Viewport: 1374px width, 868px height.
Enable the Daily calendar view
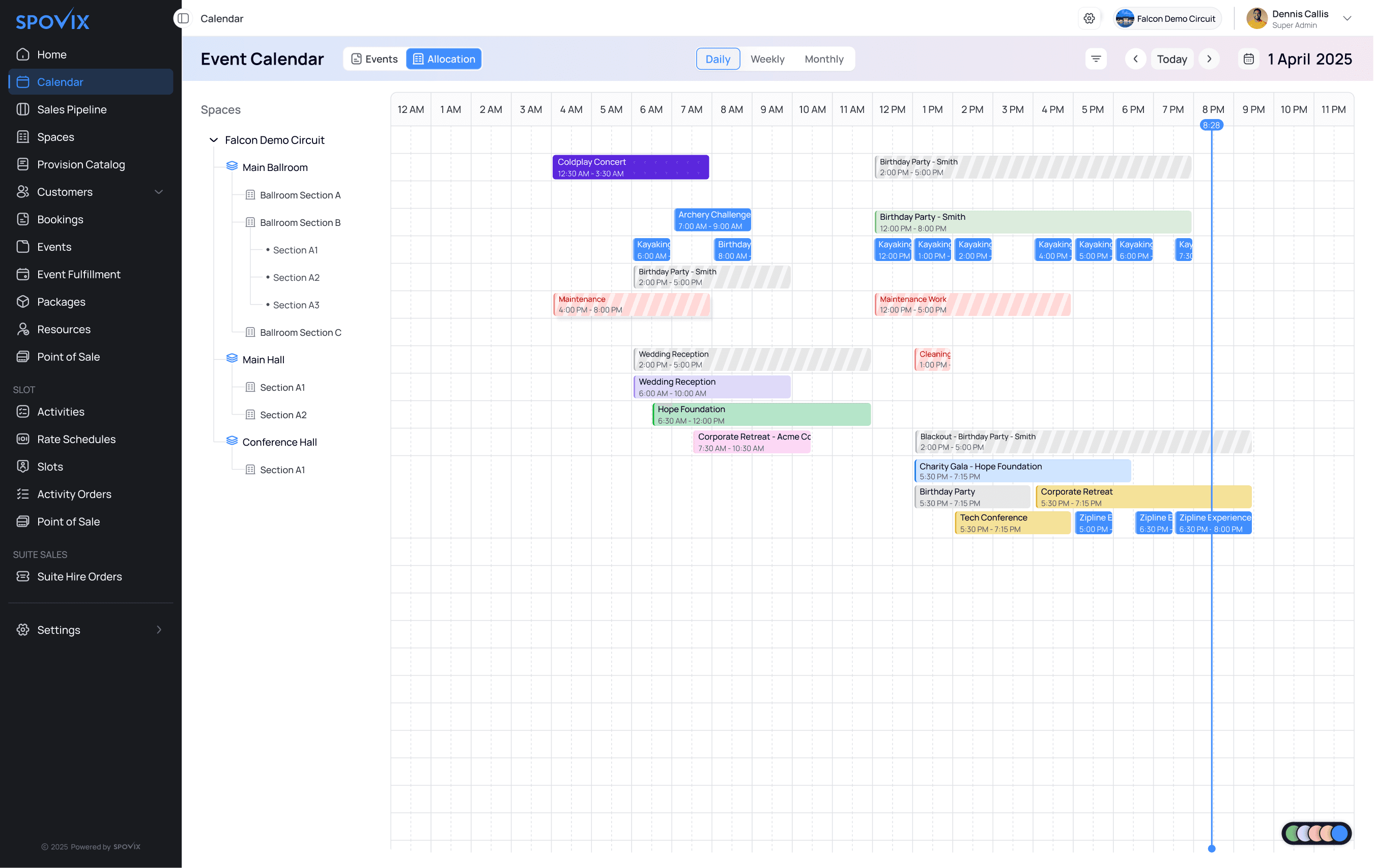tap(718, 58)
